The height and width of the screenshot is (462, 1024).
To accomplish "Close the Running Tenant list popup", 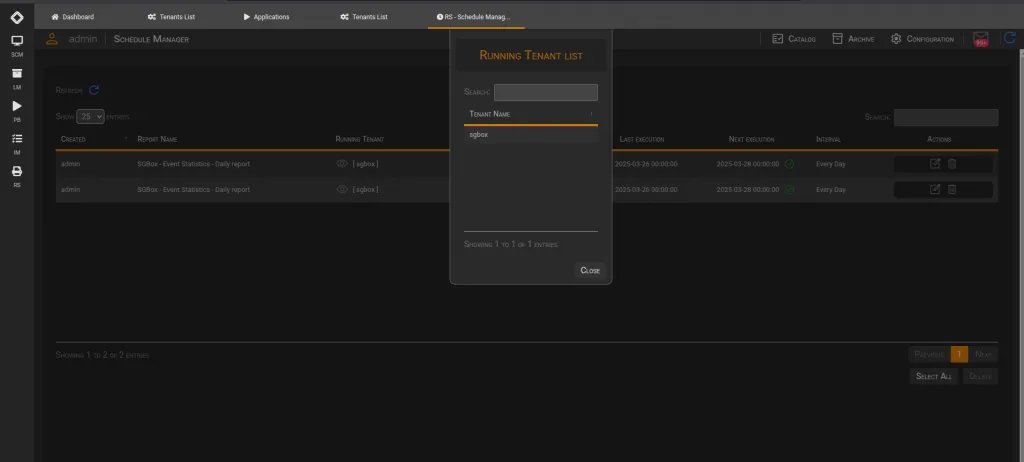I will pos(590,271).
